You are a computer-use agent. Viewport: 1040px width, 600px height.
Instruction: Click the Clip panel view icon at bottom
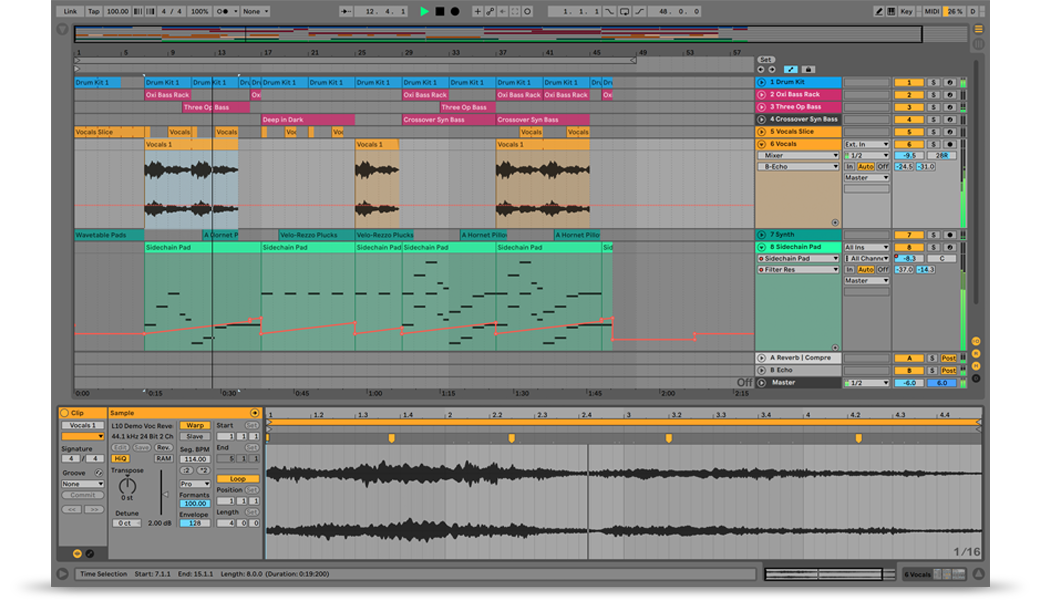(77, 553)
